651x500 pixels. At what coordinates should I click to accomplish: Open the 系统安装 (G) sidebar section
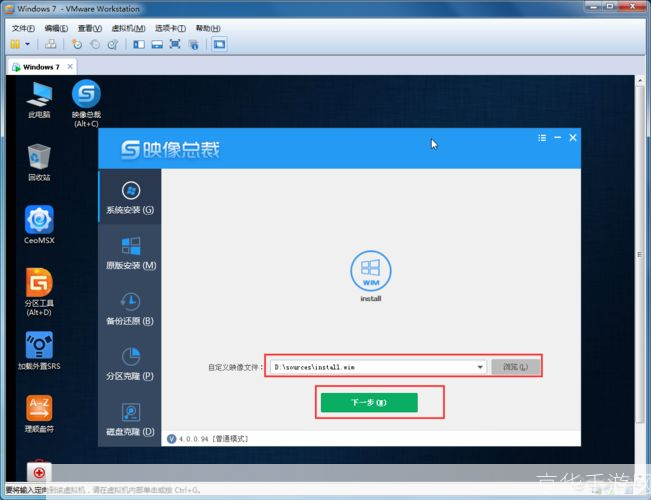129,198
